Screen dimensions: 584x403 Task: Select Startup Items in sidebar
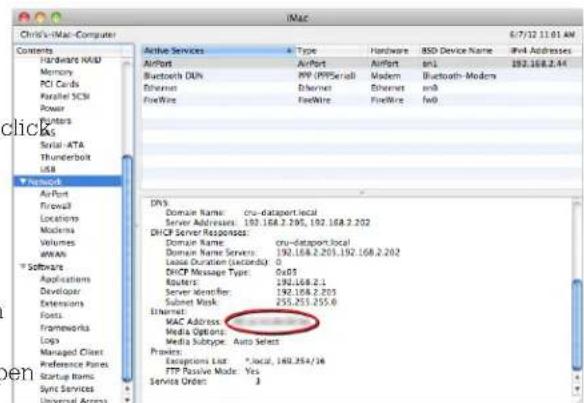(x=67, y=376)
